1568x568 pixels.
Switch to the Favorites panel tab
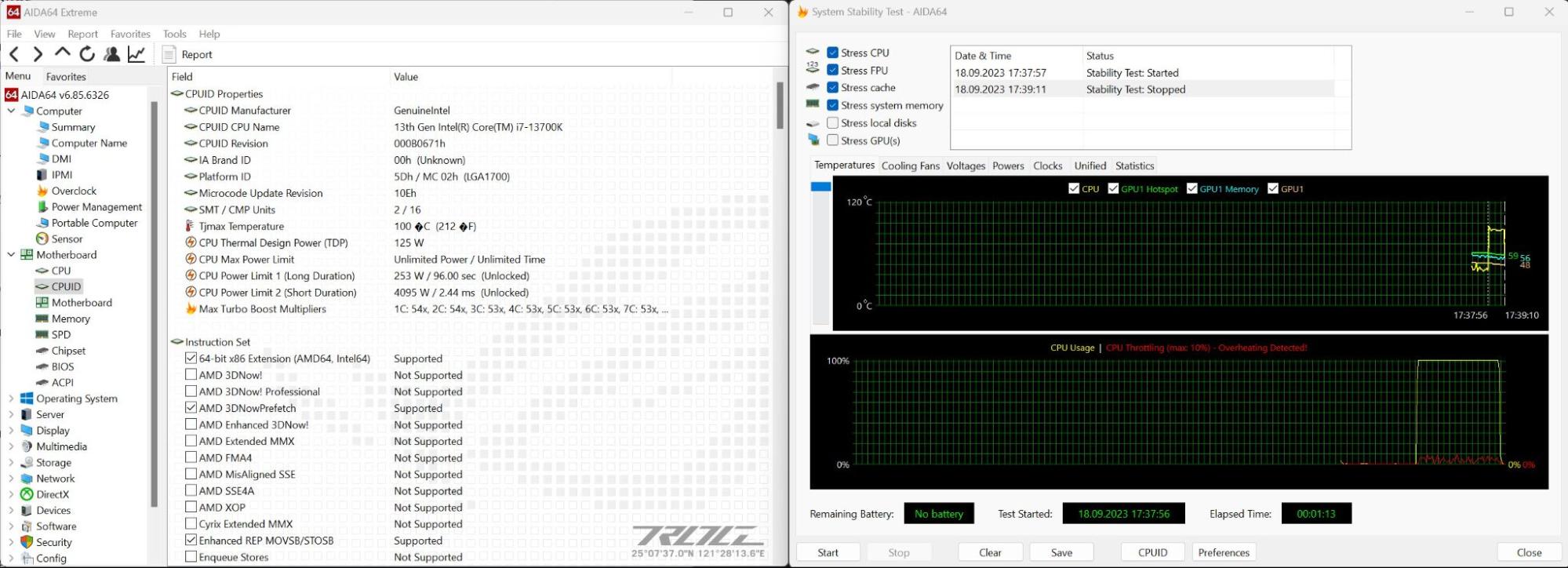pos(66,77)
